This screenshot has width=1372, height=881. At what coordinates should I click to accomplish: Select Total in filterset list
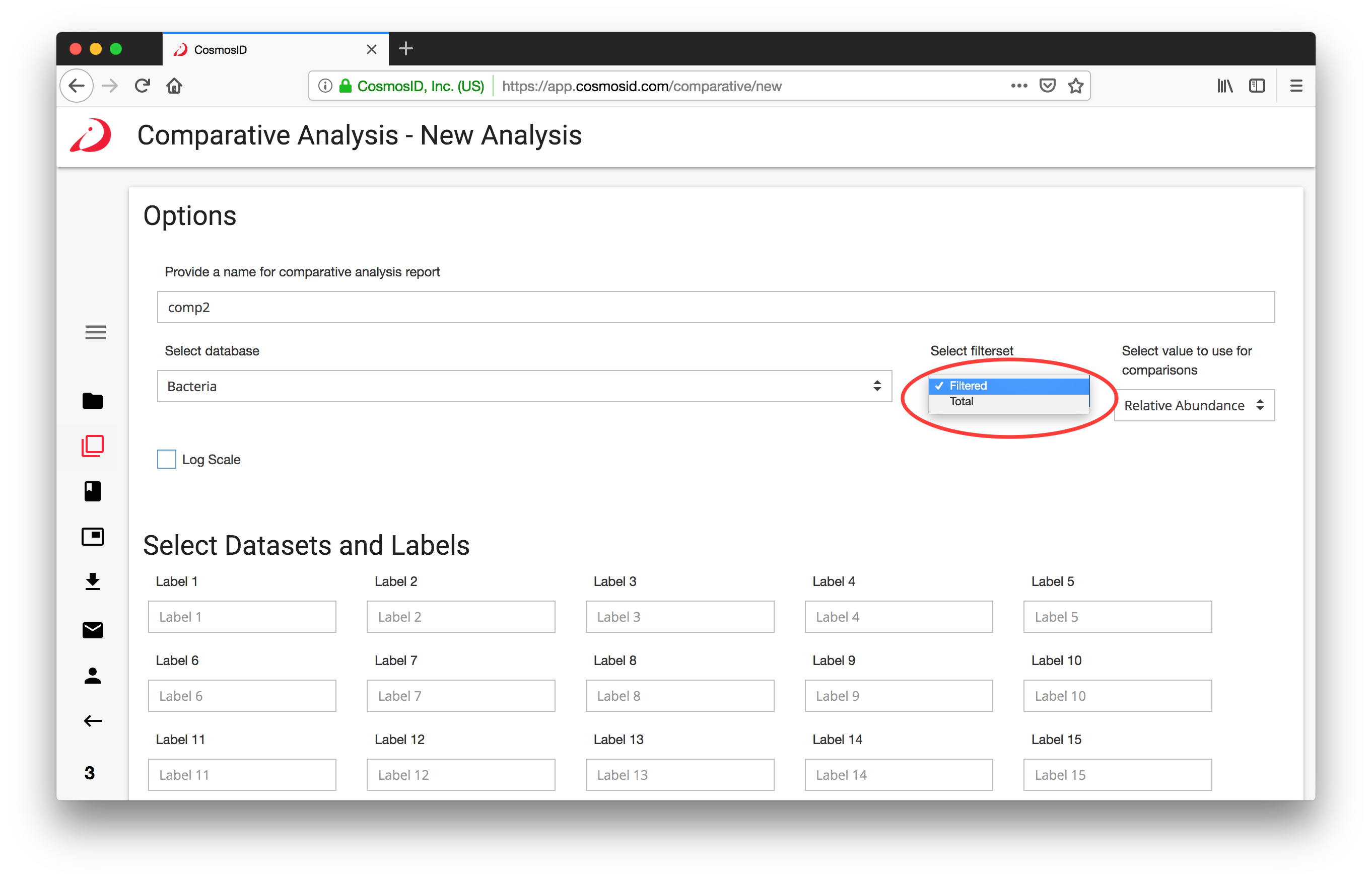(x=962, y=402)
